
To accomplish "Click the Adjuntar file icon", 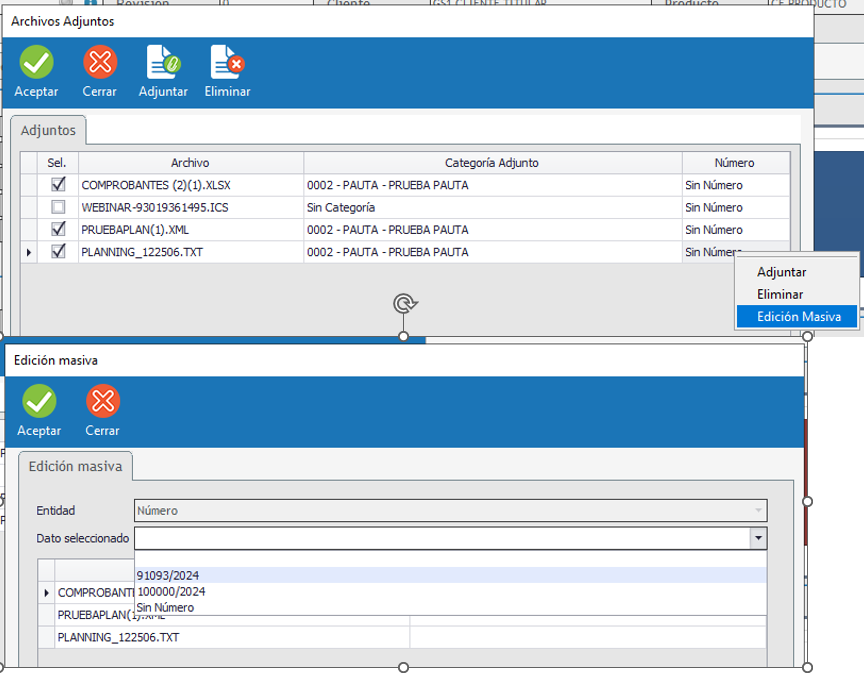I will (163, 62).
